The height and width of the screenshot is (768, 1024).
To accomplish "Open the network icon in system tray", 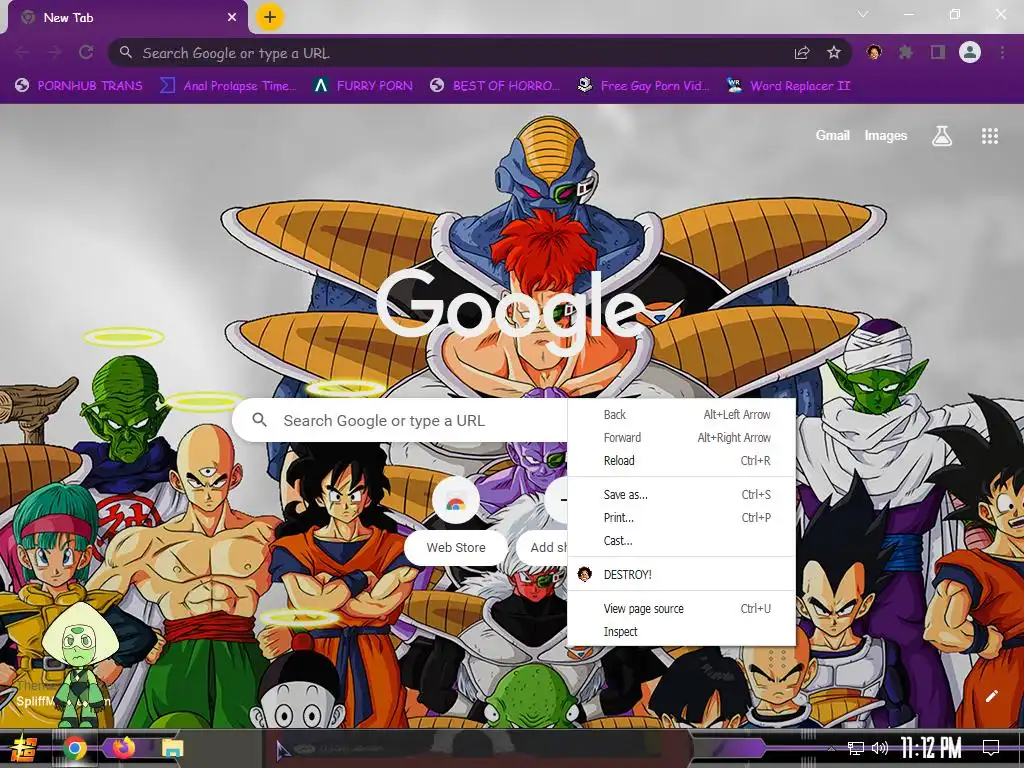I will [x=856, y=748].
